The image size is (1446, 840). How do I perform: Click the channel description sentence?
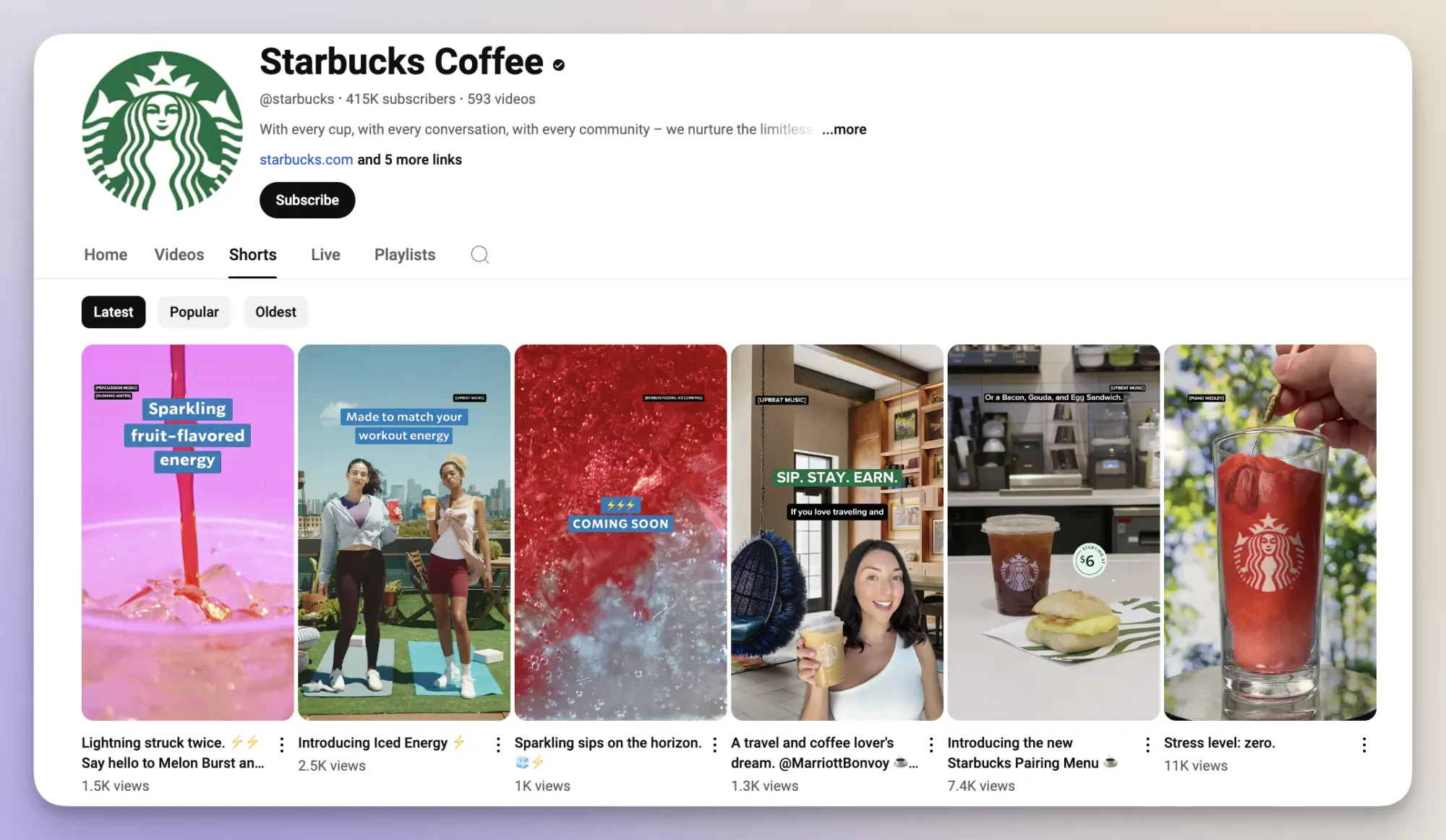coord(536,129)
